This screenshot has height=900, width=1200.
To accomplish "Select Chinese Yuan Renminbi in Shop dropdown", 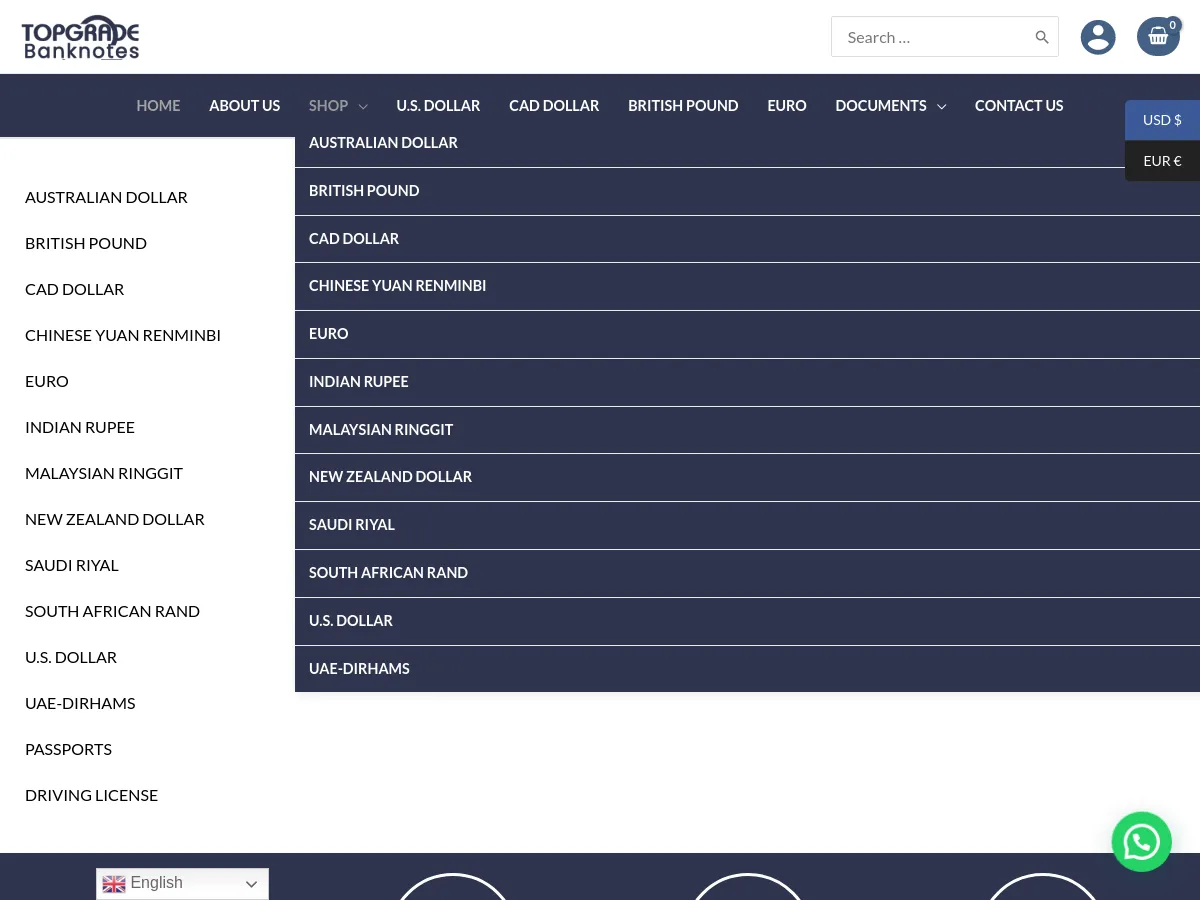I will [397, 286].
